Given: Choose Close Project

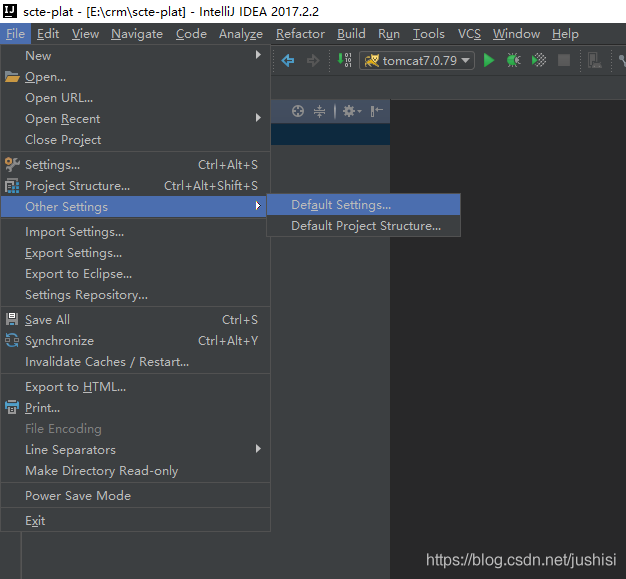Looking at the screenshot, I should tap(135, 140).
